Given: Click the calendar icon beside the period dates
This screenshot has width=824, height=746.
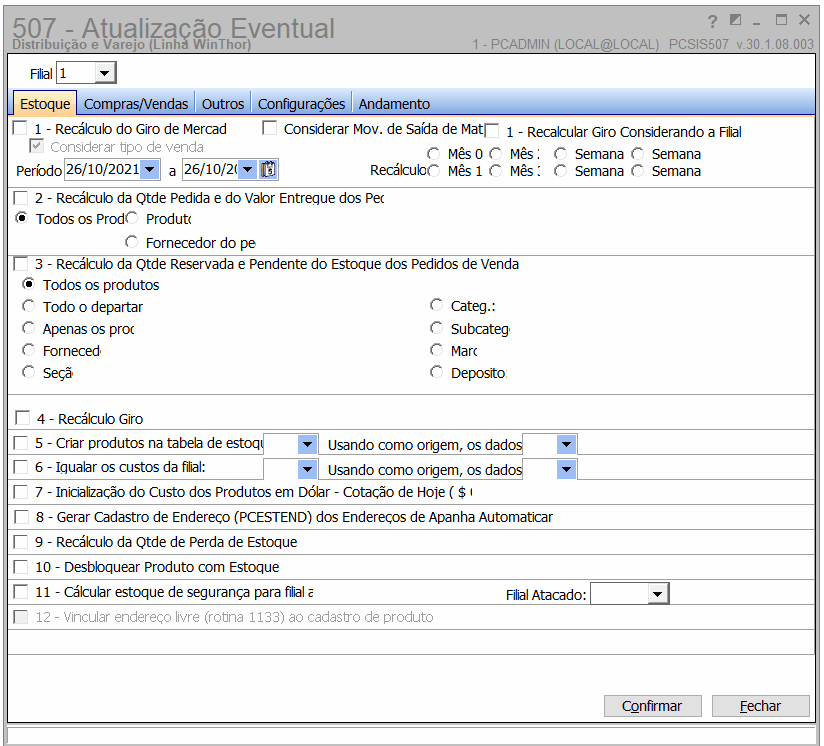Looking at the screenshot, I should 269,170.
